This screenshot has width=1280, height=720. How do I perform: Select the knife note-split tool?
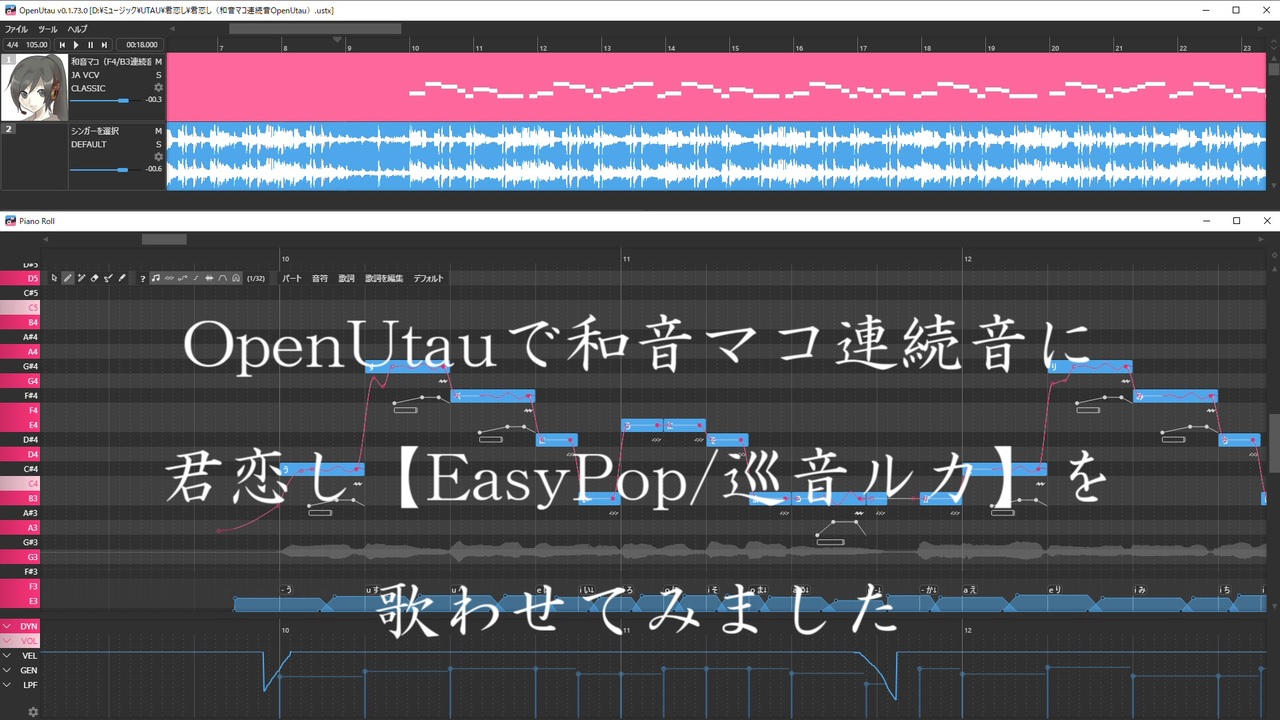(x=122, y=278)
